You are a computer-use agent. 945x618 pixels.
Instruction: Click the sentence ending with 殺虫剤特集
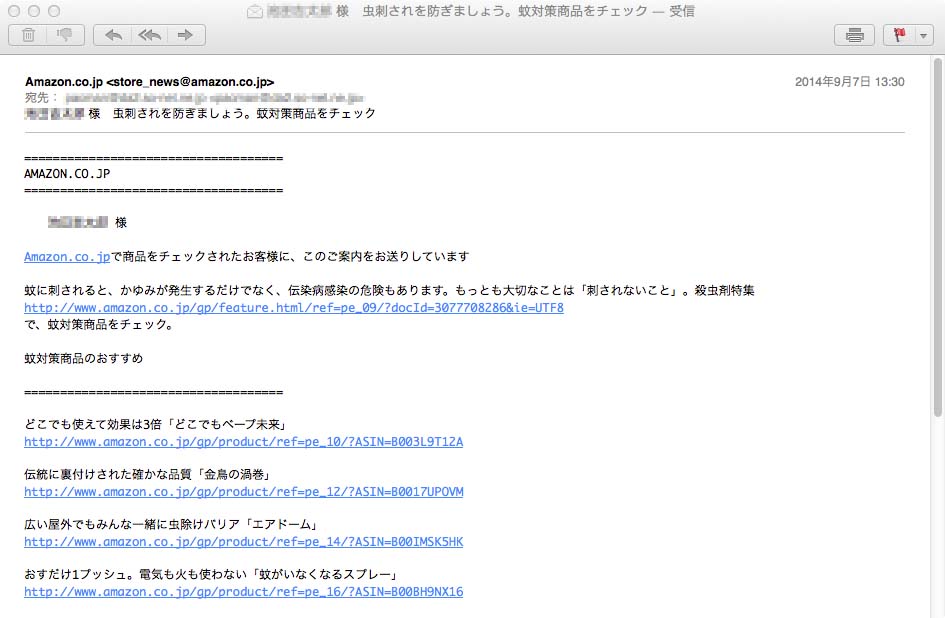(389, 291)
